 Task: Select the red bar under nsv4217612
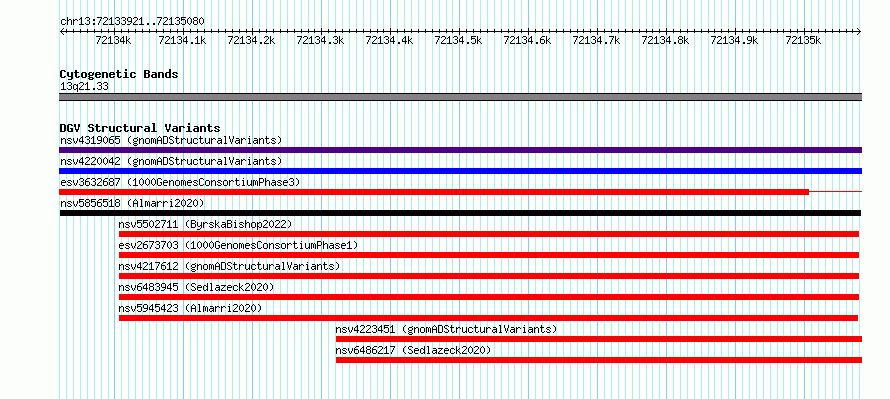click(489, 276)
